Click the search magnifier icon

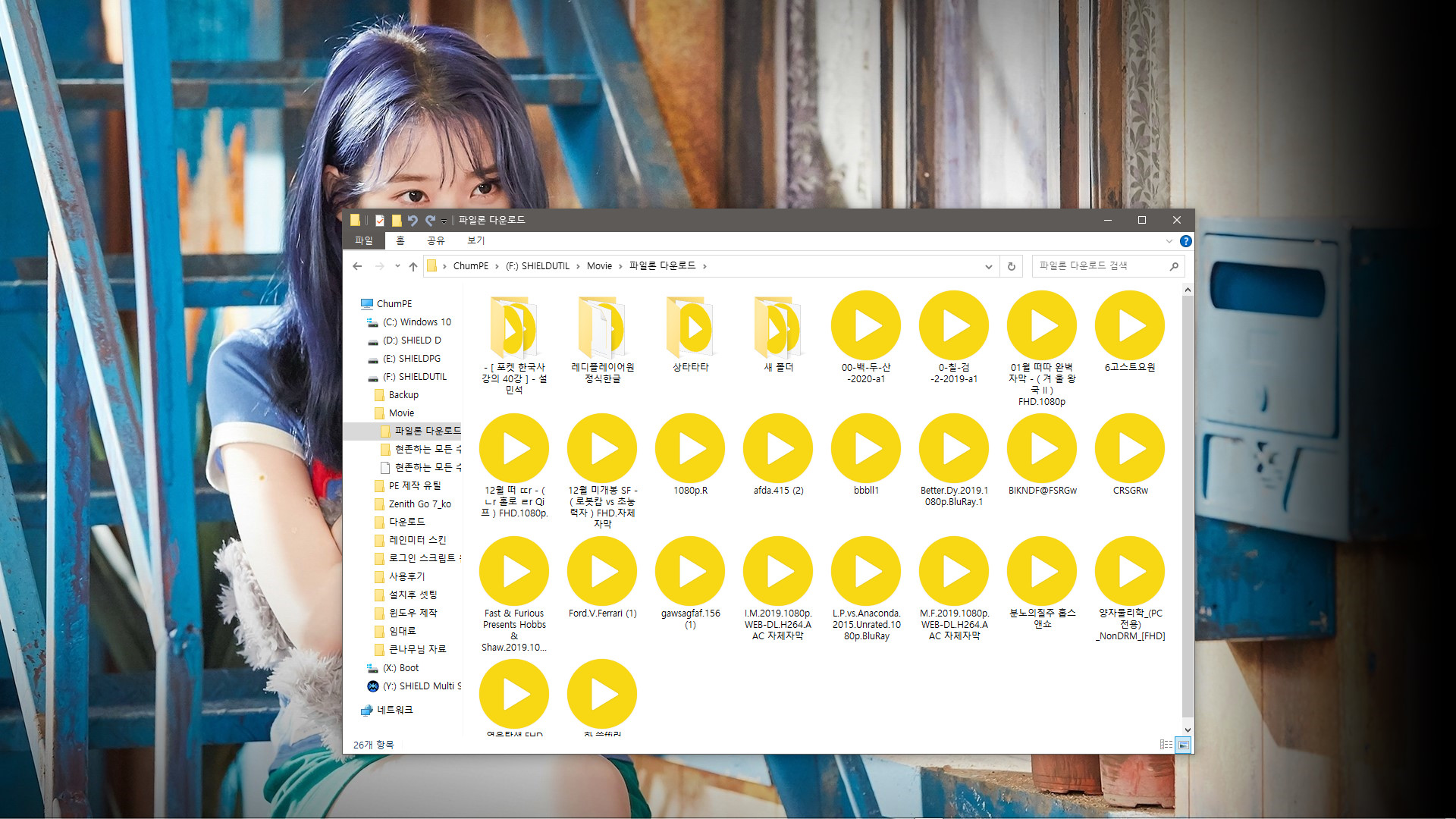tap(1174, 266)
